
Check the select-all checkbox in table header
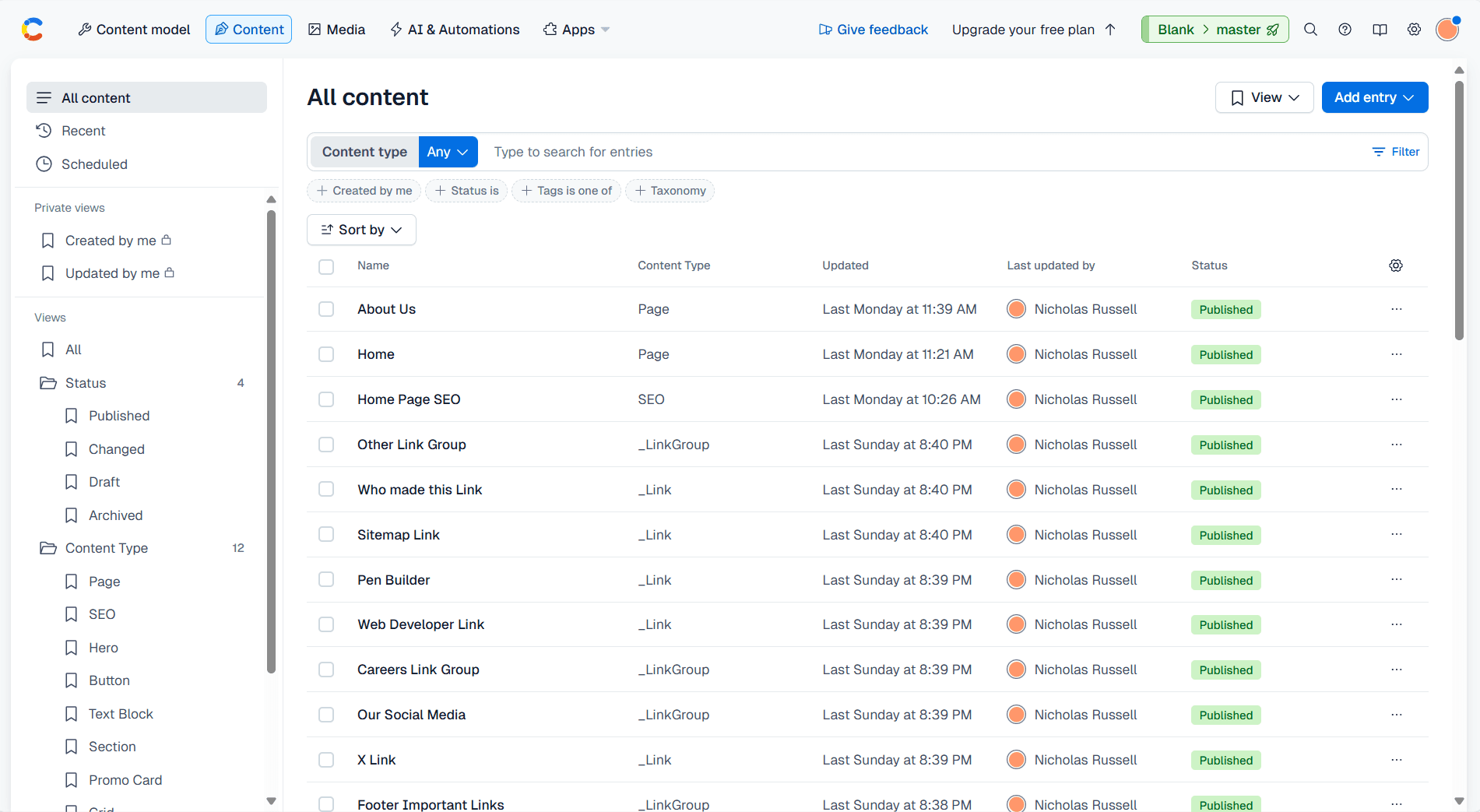tap(326, 266)
